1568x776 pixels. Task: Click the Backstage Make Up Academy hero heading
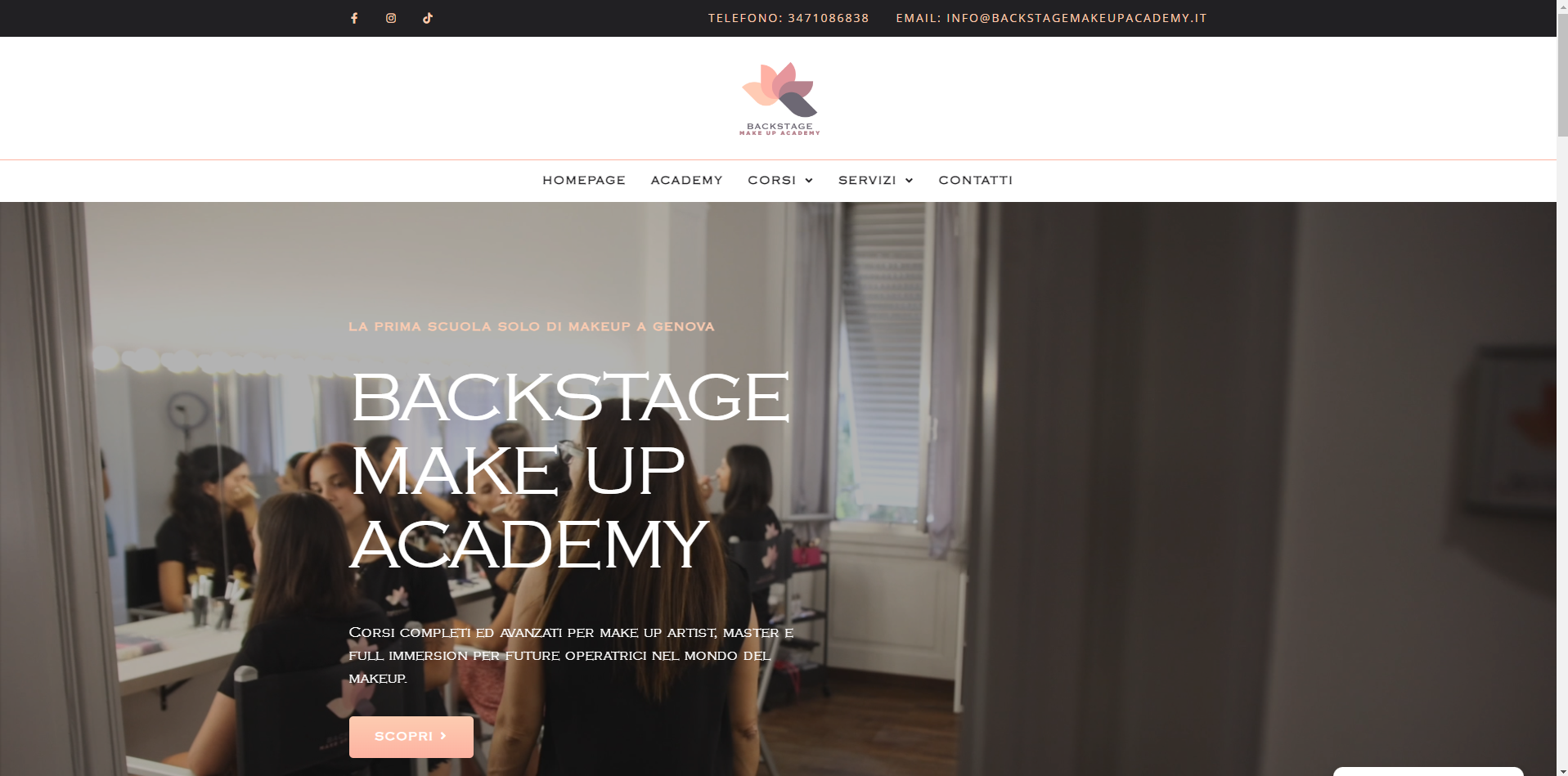tap(570, 471)
